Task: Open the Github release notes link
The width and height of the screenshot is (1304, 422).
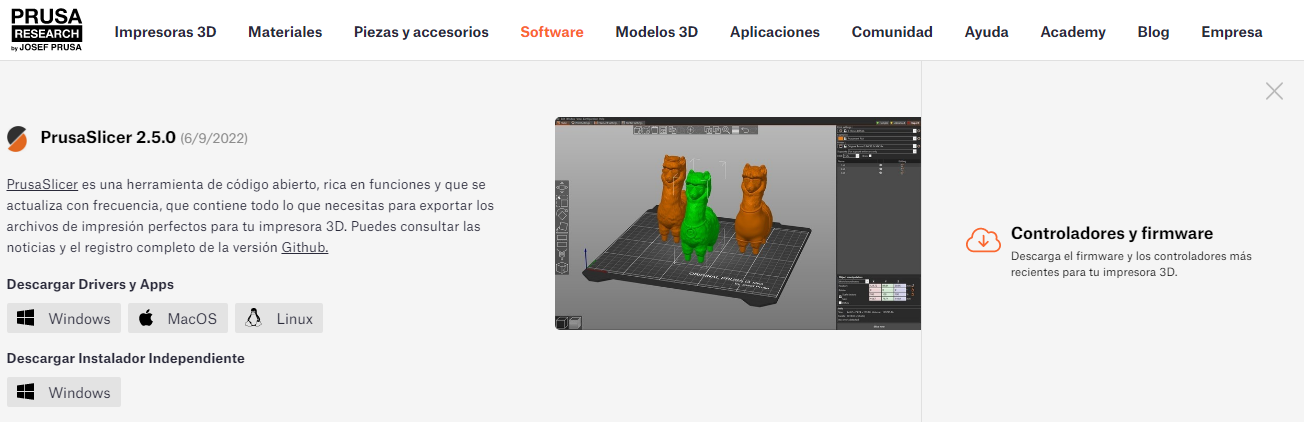Action: coord(304,248)
